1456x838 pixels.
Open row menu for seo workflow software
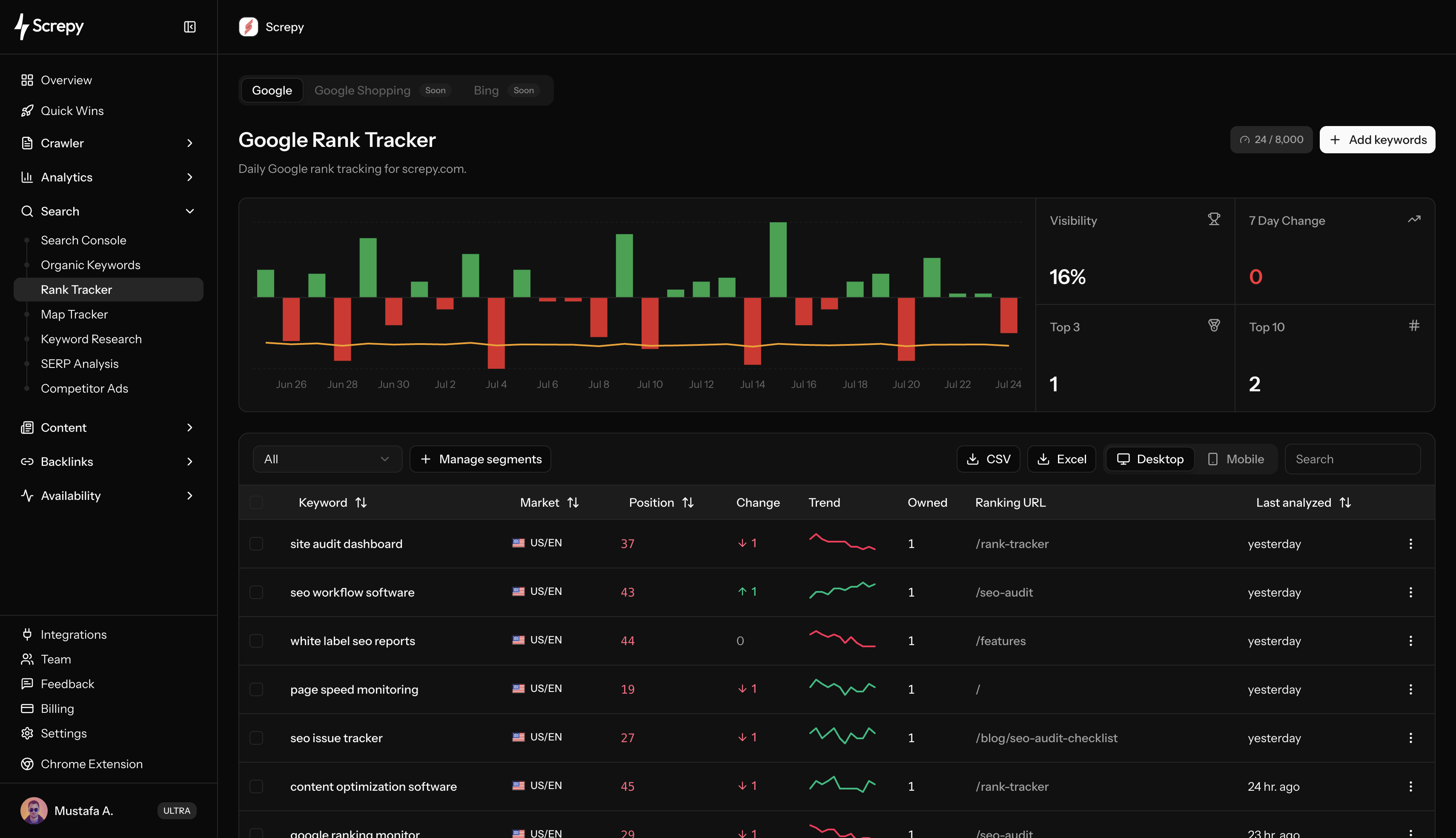tap(1410, 592)
